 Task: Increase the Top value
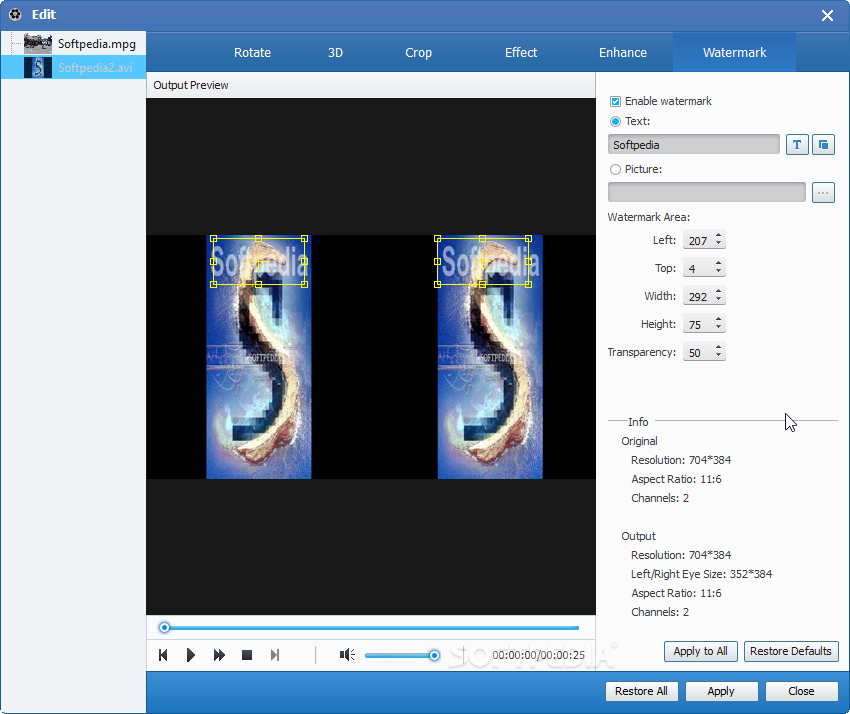click(718, 264)
